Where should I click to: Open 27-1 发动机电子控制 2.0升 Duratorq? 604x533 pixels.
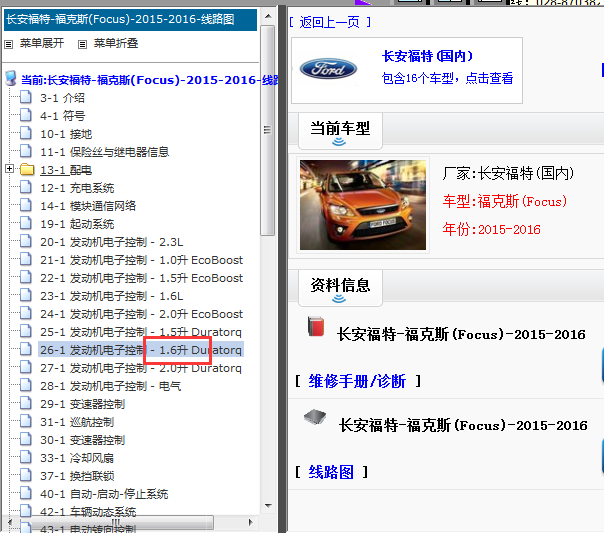(x=141, y=368)
